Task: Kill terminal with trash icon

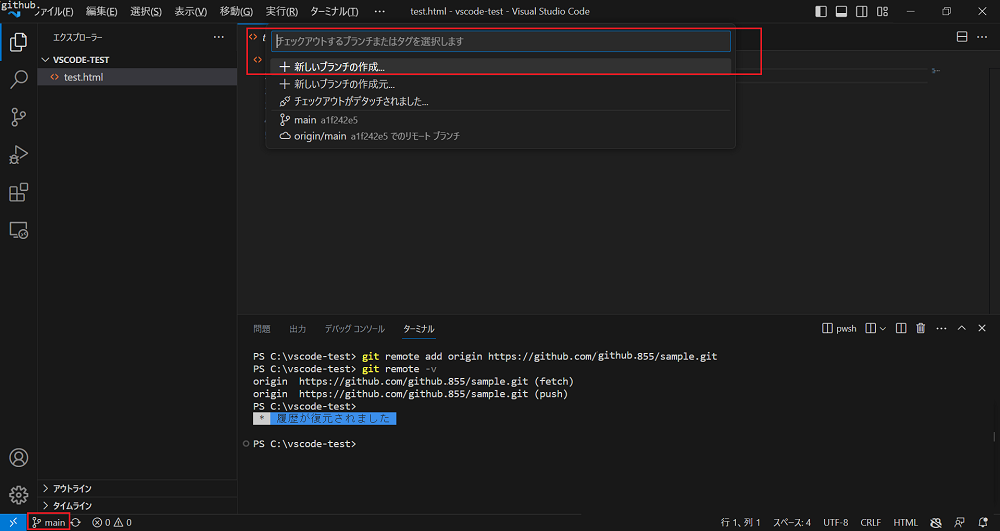Action: [921, 328]
